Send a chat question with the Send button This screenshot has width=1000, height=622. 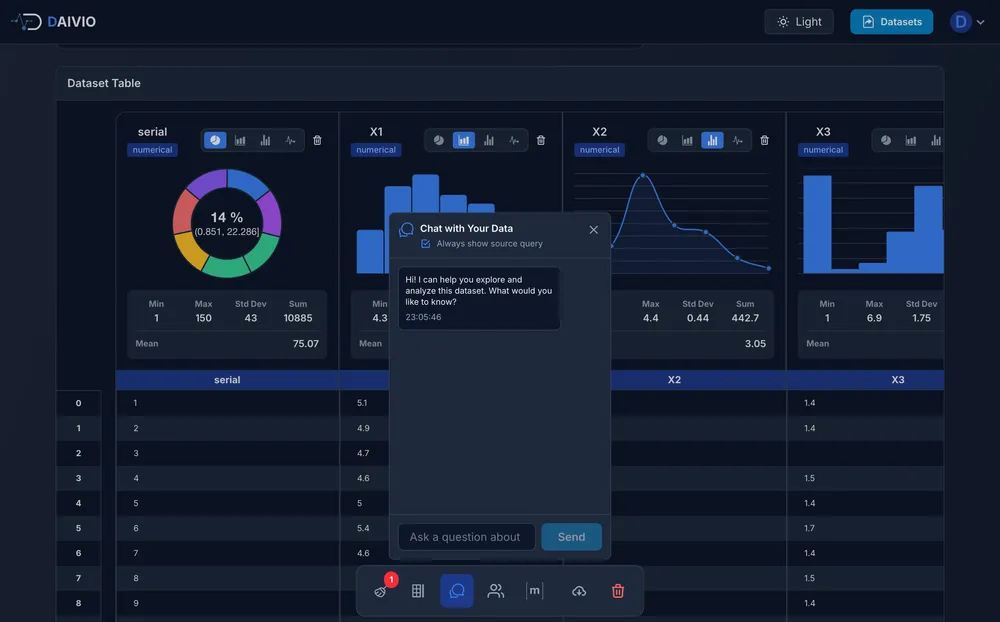click(x=571, y=537)
